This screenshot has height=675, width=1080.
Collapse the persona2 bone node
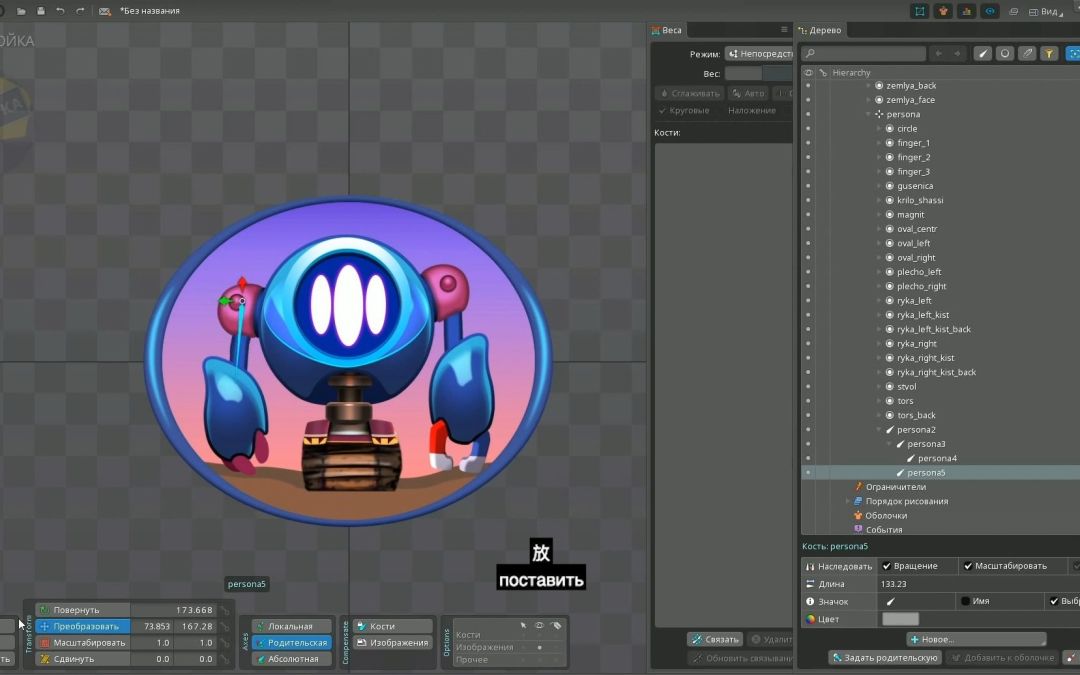point(880,430)
